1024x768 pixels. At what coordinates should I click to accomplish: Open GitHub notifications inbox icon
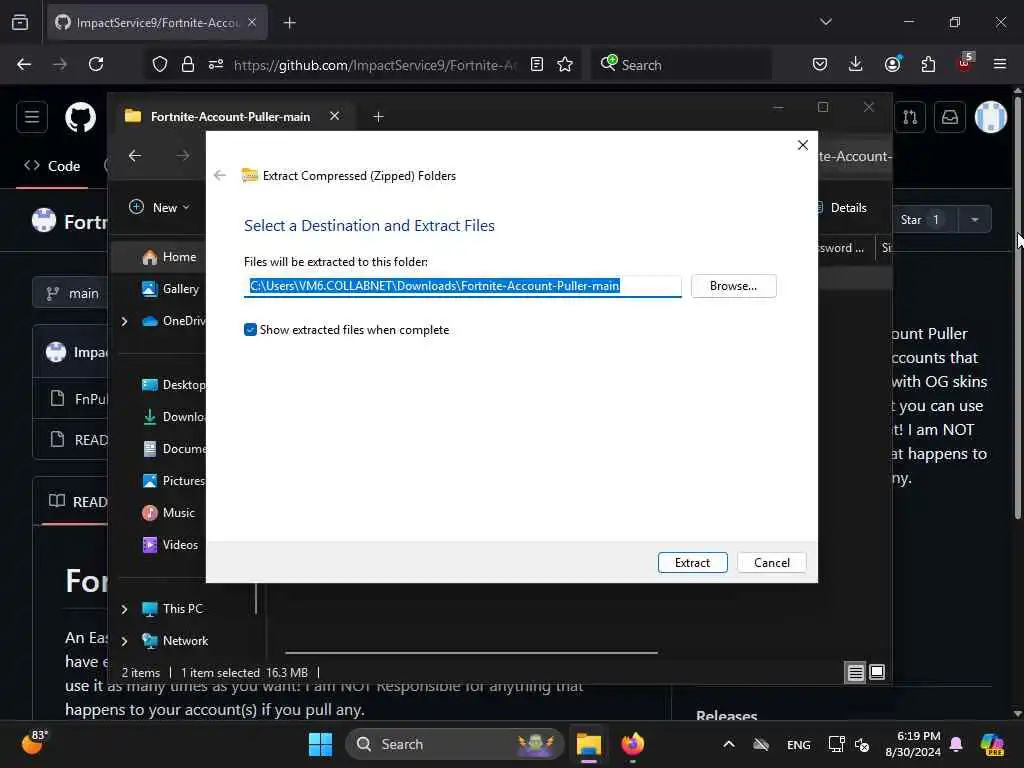(950, 117)
